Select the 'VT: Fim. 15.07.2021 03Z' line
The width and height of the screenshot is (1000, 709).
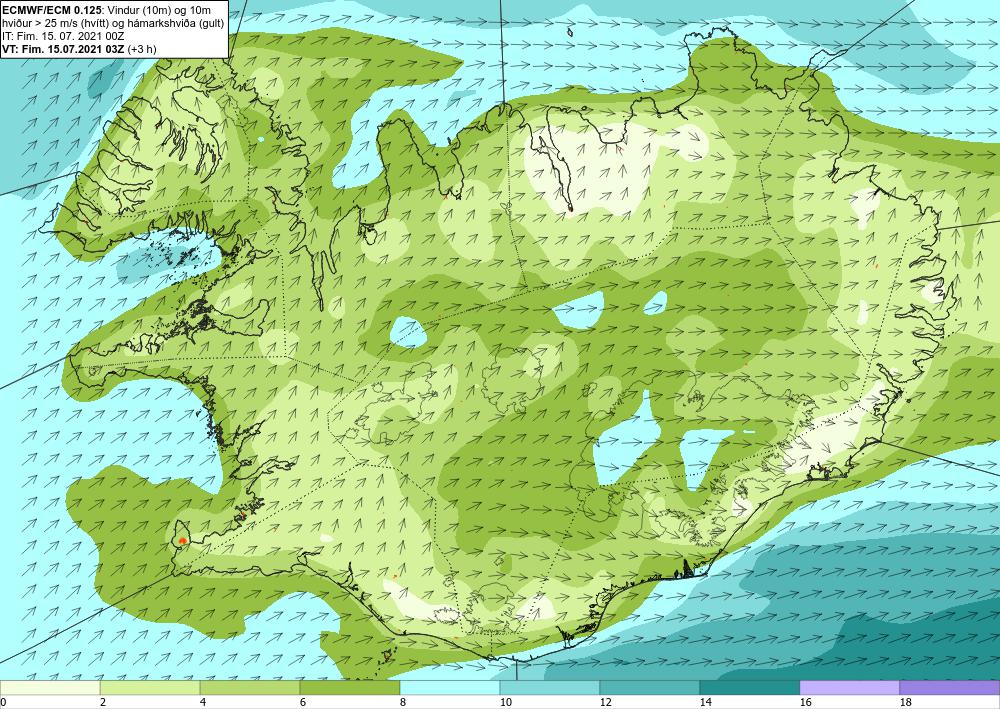(x=79, y=49)
